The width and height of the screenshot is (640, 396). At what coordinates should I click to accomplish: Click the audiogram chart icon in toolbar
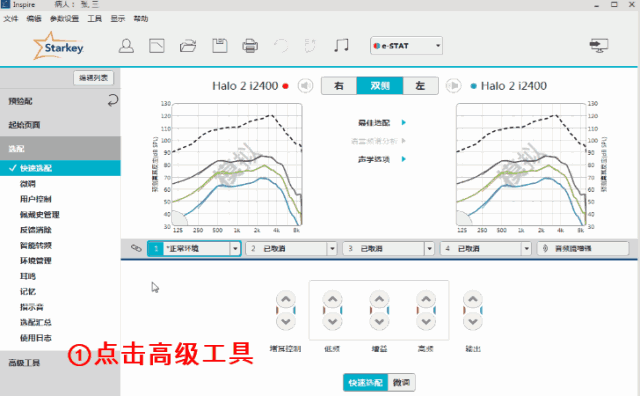click(x=157, y=46)
